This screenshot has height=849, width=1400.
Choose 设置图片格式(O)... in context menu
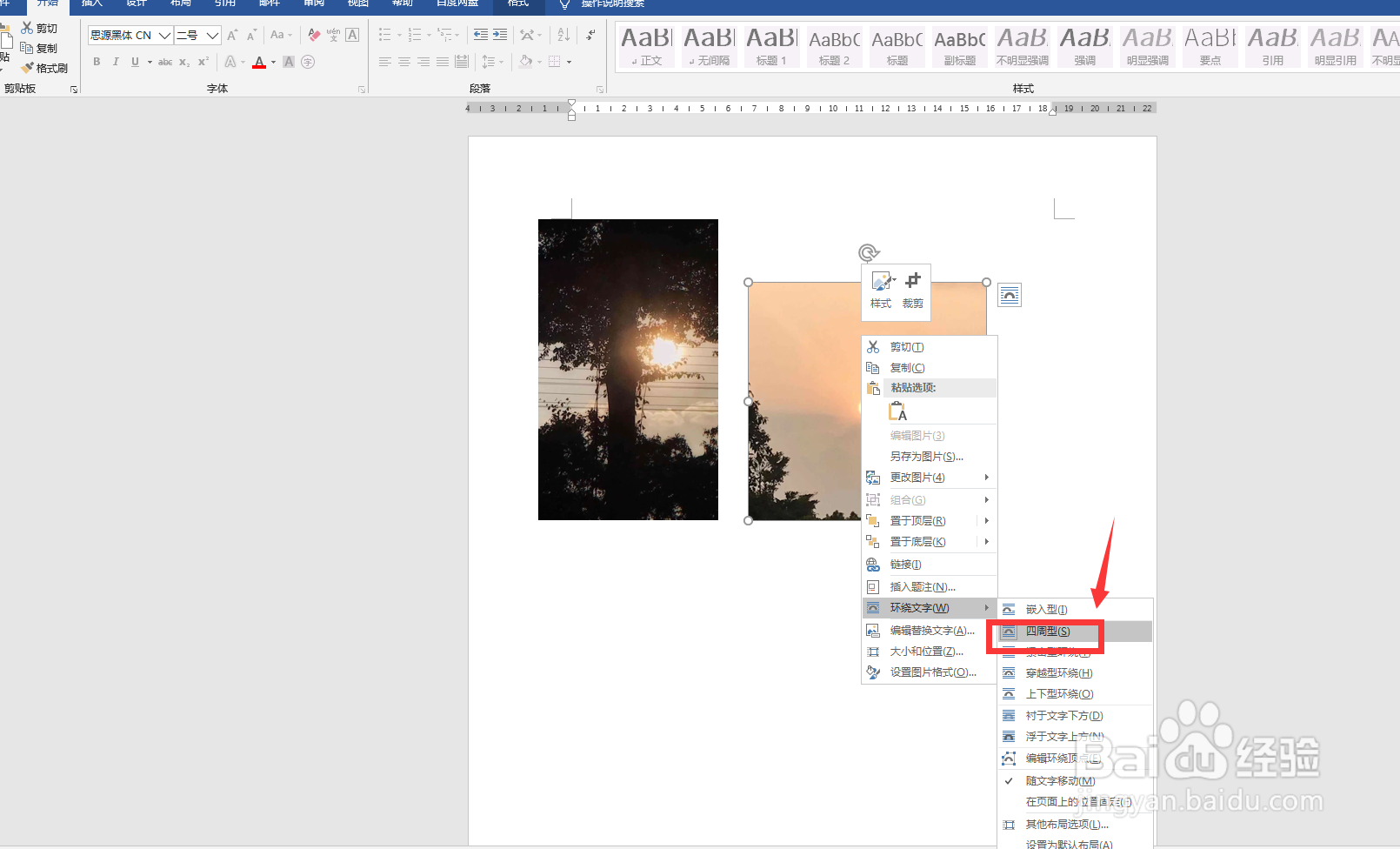pos(929,672)
